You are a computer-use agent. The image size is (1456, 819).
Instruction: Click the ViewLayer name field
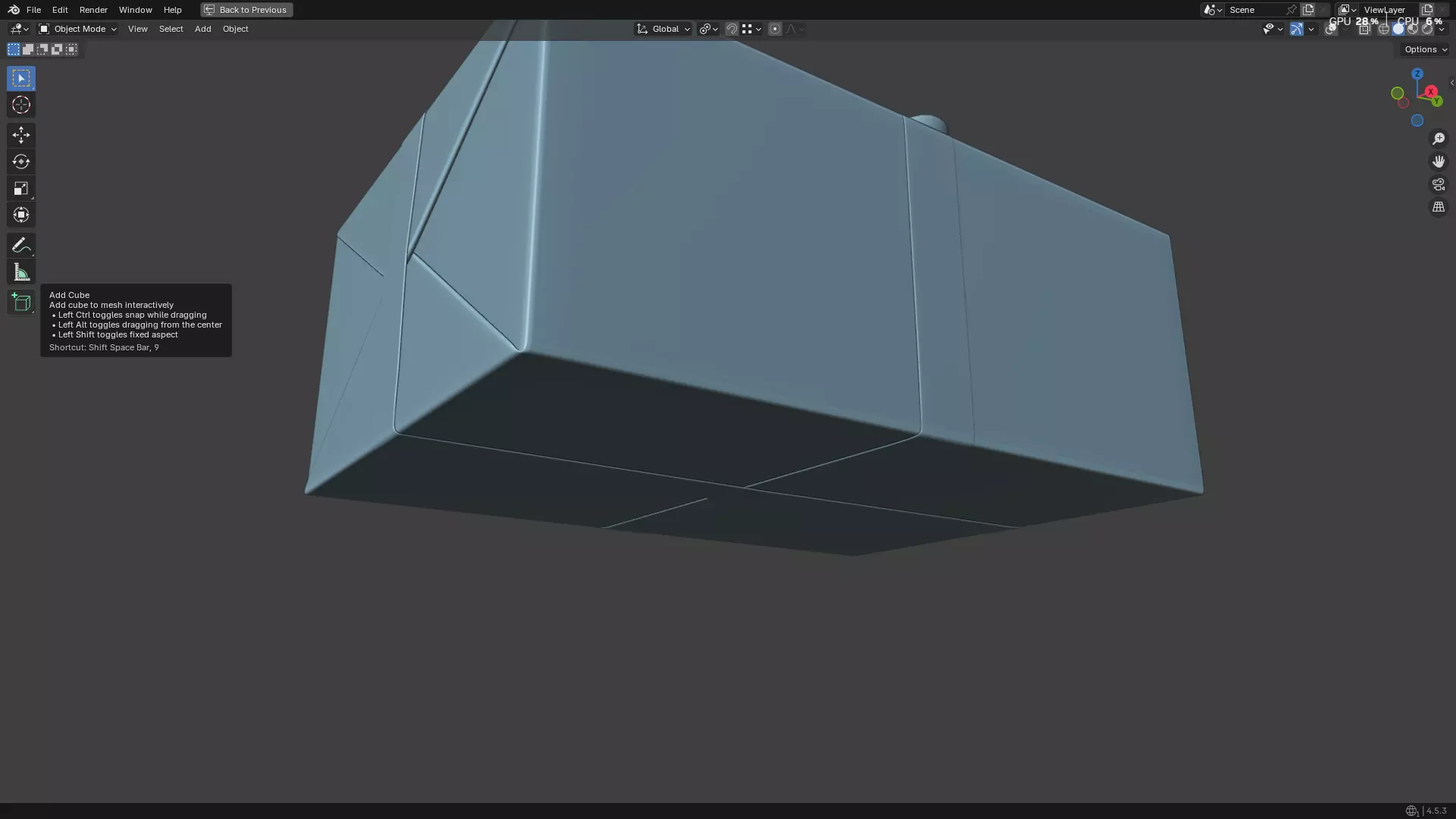coord(1389,10)
